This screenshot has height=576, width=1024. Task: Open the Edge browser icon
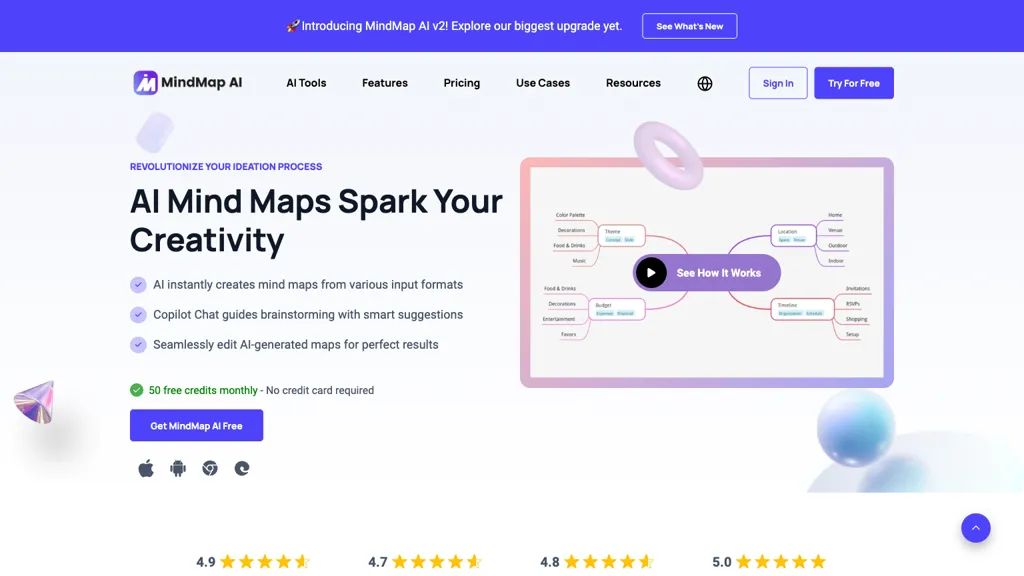[242, 467]
